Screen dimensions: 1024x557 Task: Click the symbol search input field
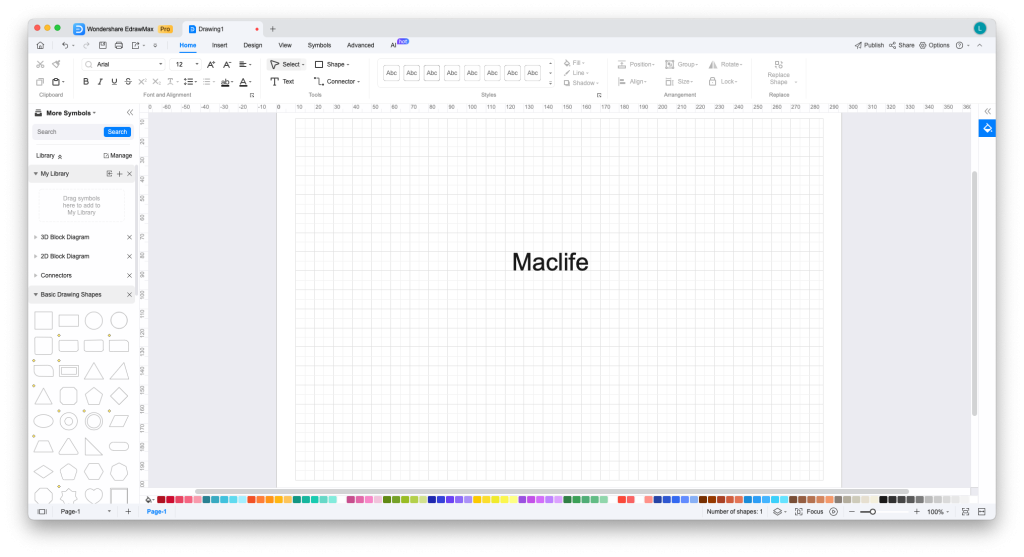pos(67,132)
